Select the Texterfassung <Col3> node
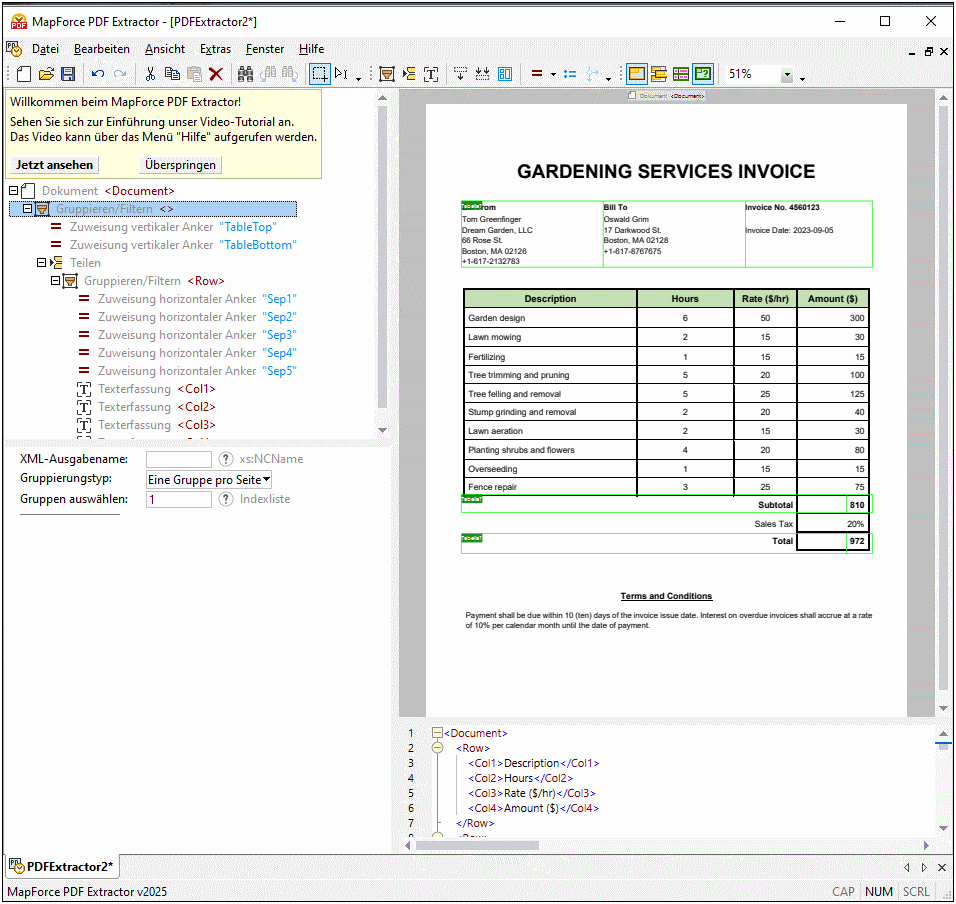956x904 pixels. click(146, 425)
